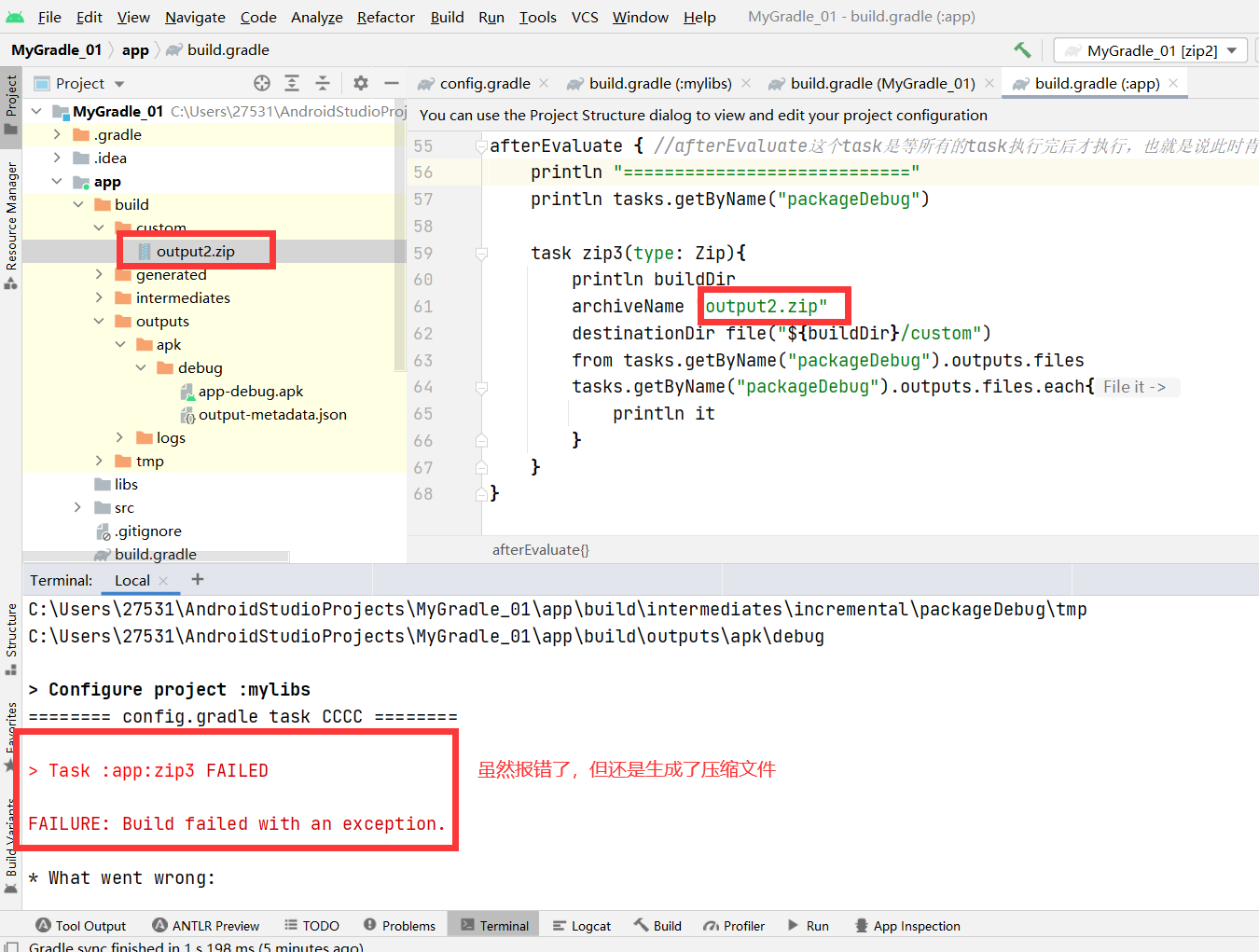Open a new terminal with the plus button
The height and width of the screenshot is (952, 1259).
point(197,580)
